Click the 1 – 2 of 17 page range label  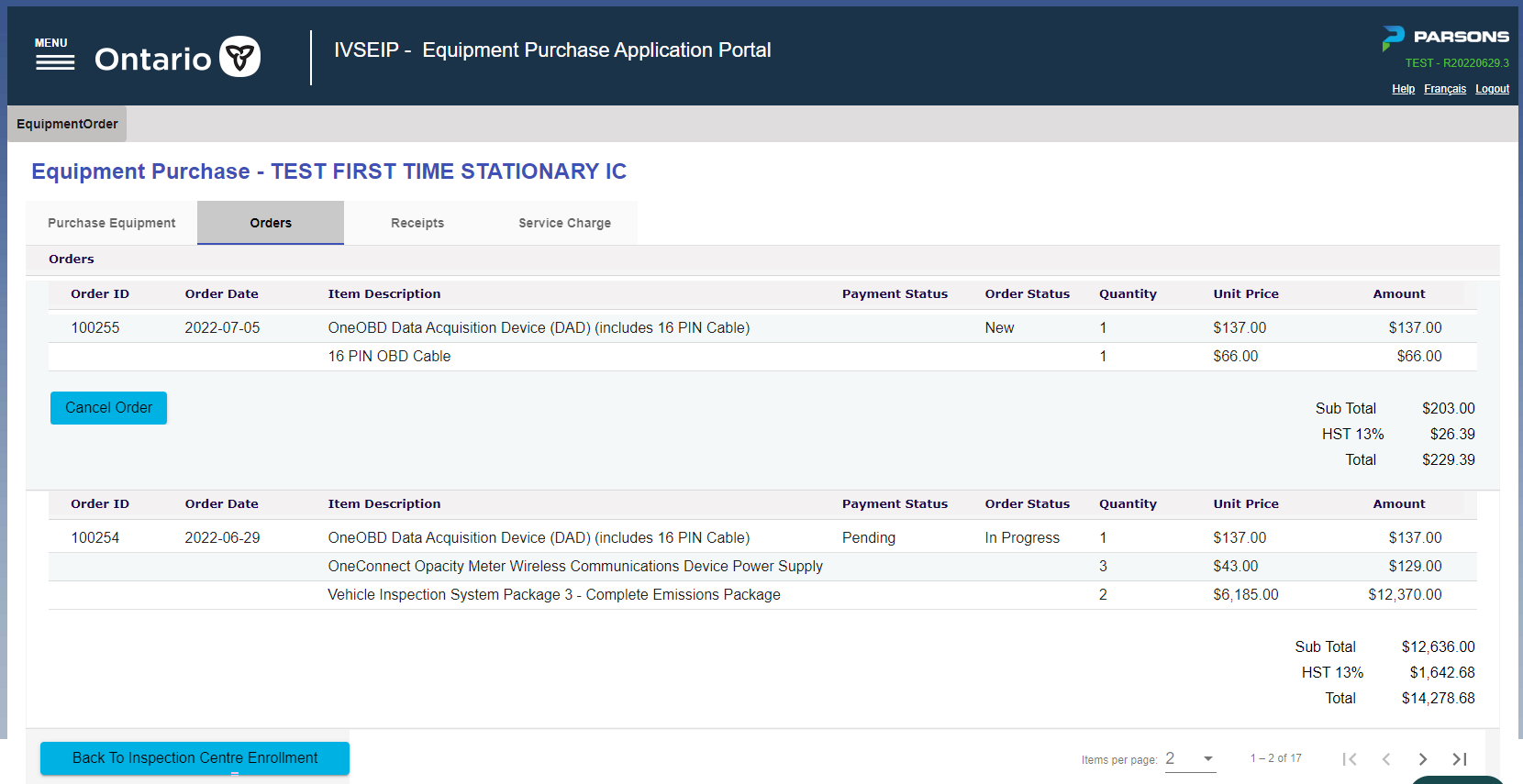tap(1275, 758)
